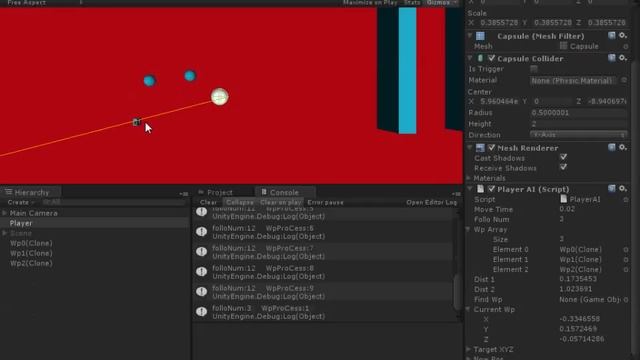
Task: Click the Player AI script component icon
Action: click(480, 189)
